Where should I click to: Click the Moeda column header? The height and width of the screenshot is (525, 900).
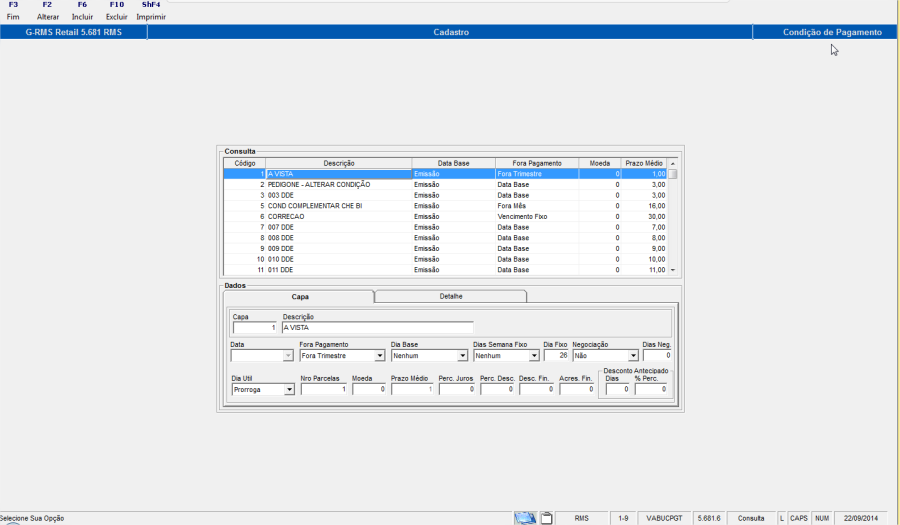600,164
